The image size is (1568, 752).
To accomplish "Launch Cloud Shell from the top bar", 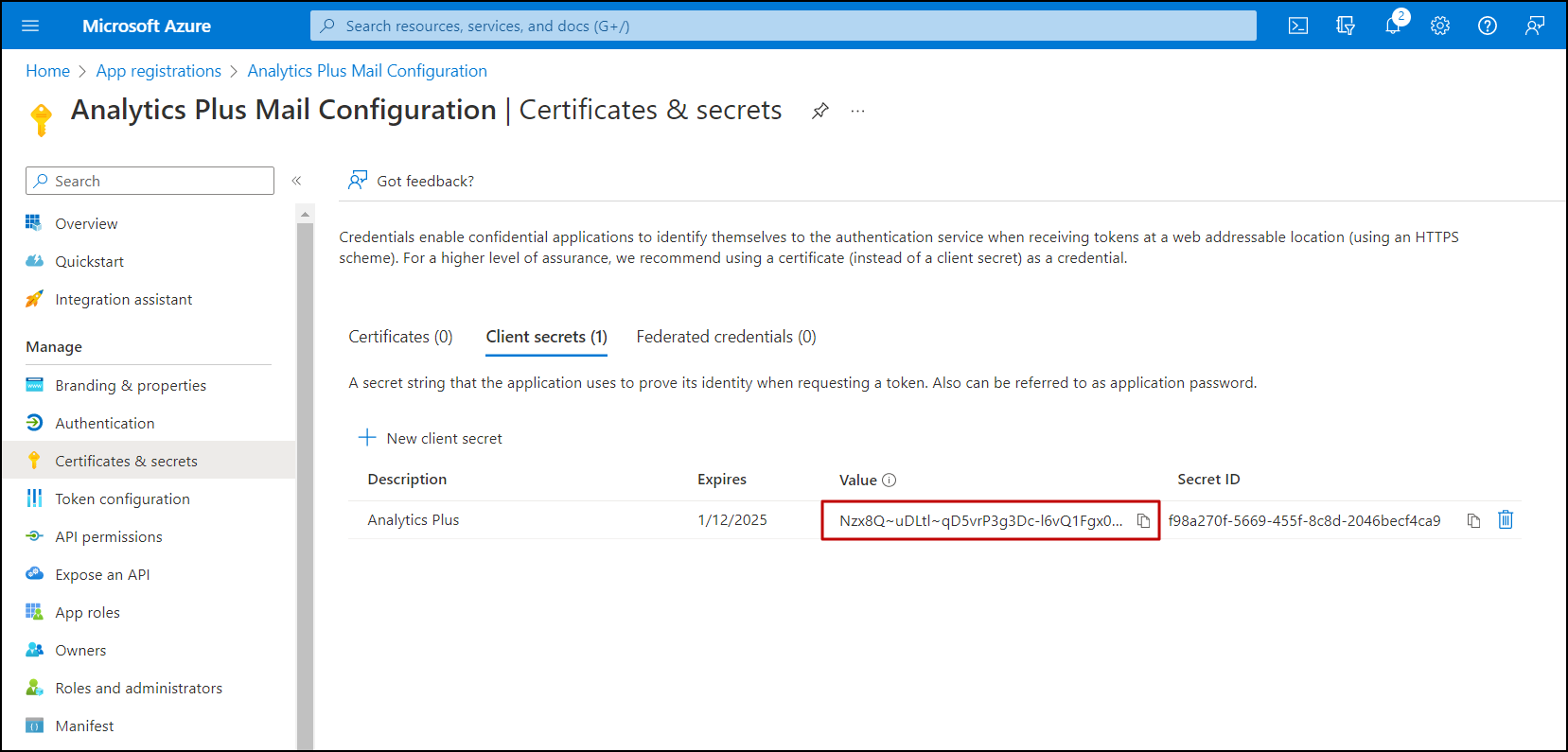I will click(x=1298, y=26).
